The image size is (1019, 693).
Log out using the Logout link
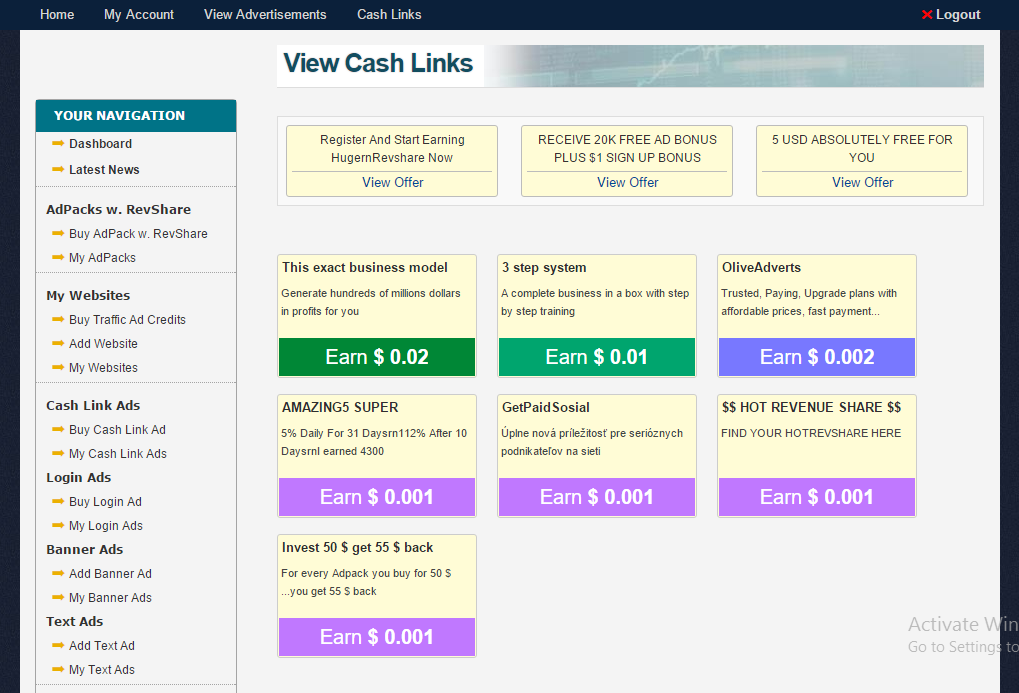pyautogui.click(x=958, y=14)
